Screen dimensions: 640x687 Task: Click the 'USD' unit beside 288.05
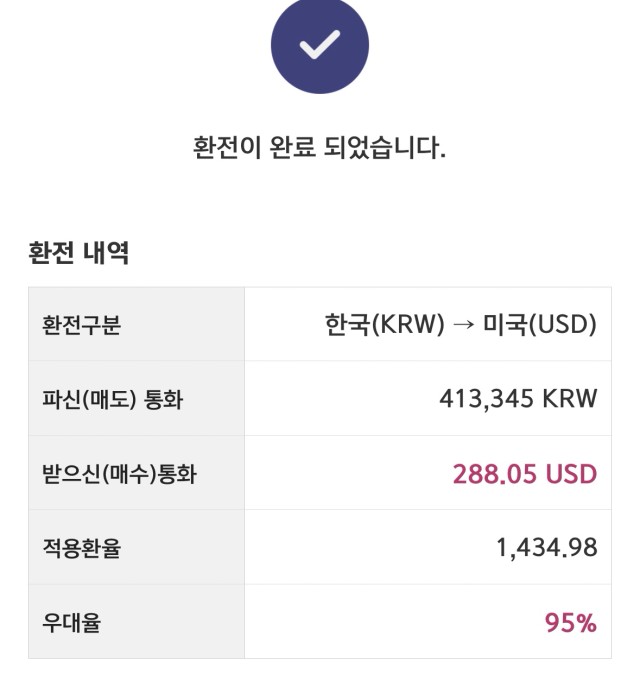click(571, 474)
